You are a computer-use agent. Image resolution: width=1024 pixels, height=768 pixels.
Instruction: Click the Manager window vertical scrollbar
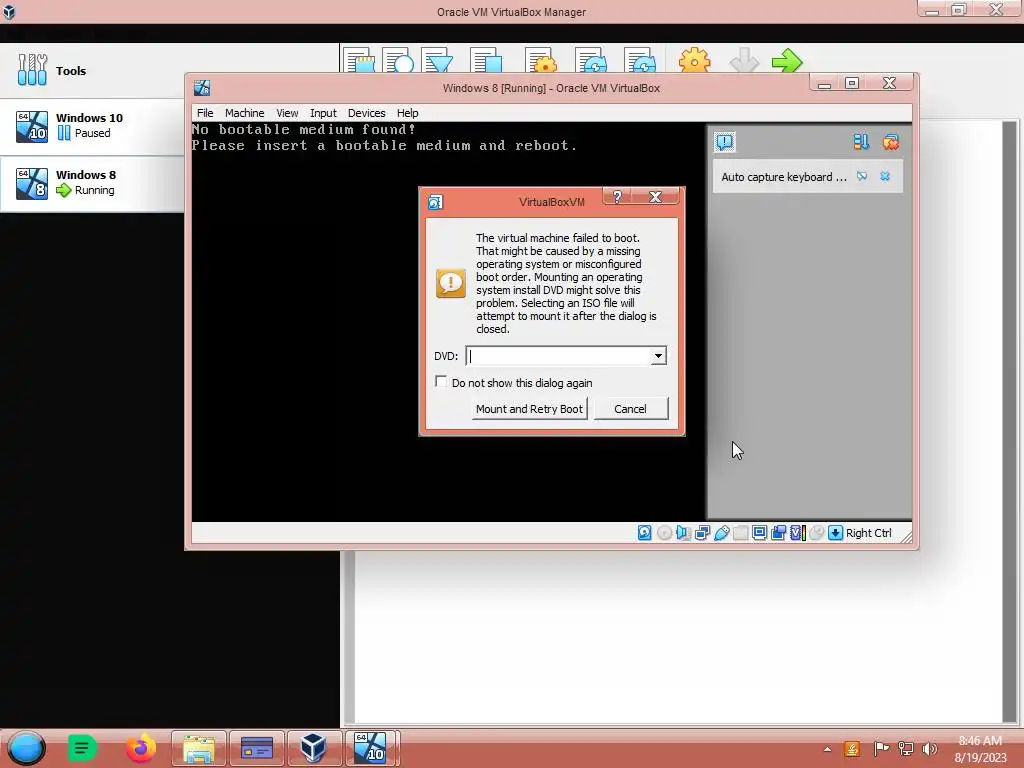click(x=1010, y=421)
